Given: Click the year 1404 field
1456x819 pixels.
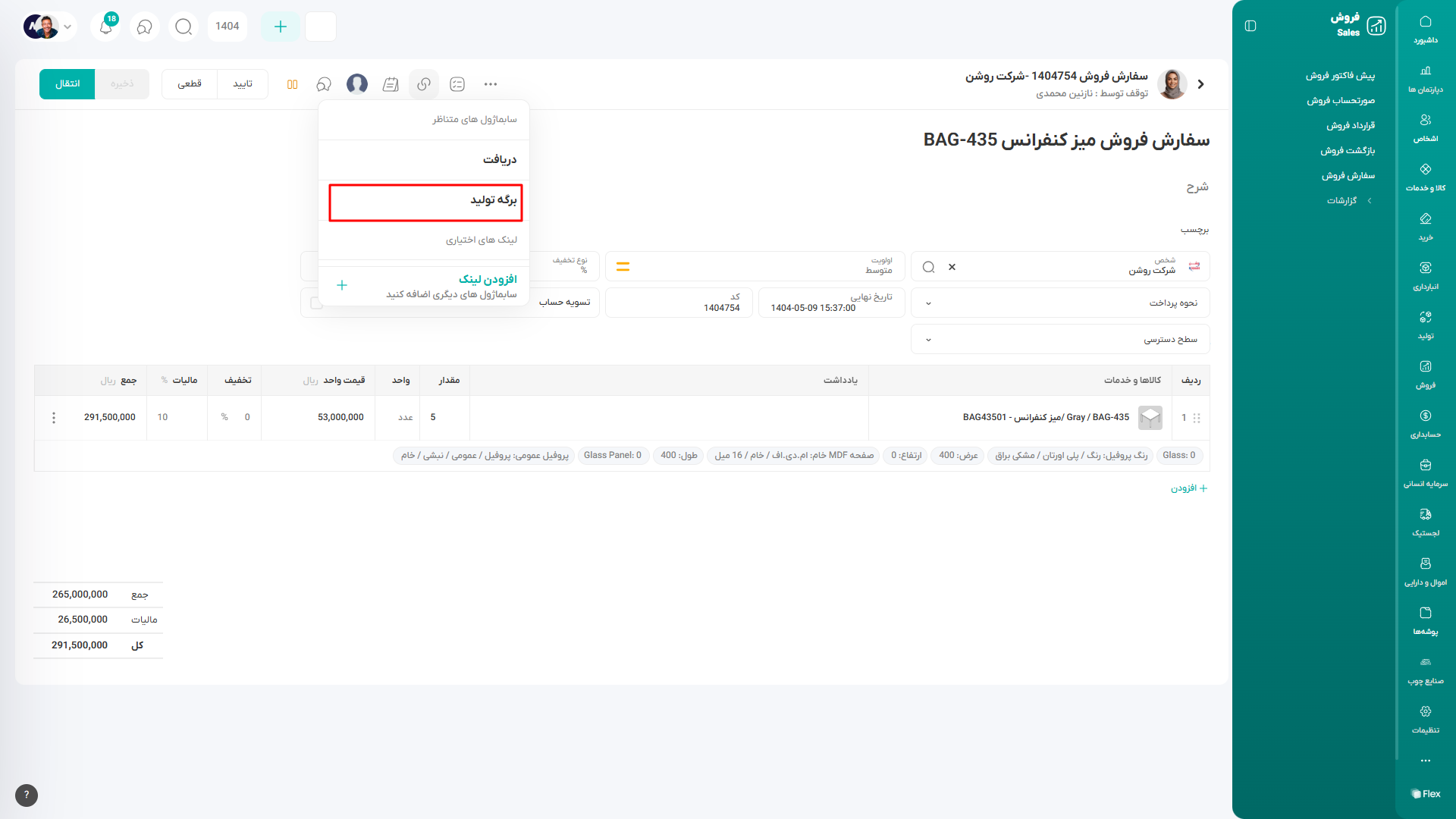Looking at the screenshot, I should [x=227, y=27].
